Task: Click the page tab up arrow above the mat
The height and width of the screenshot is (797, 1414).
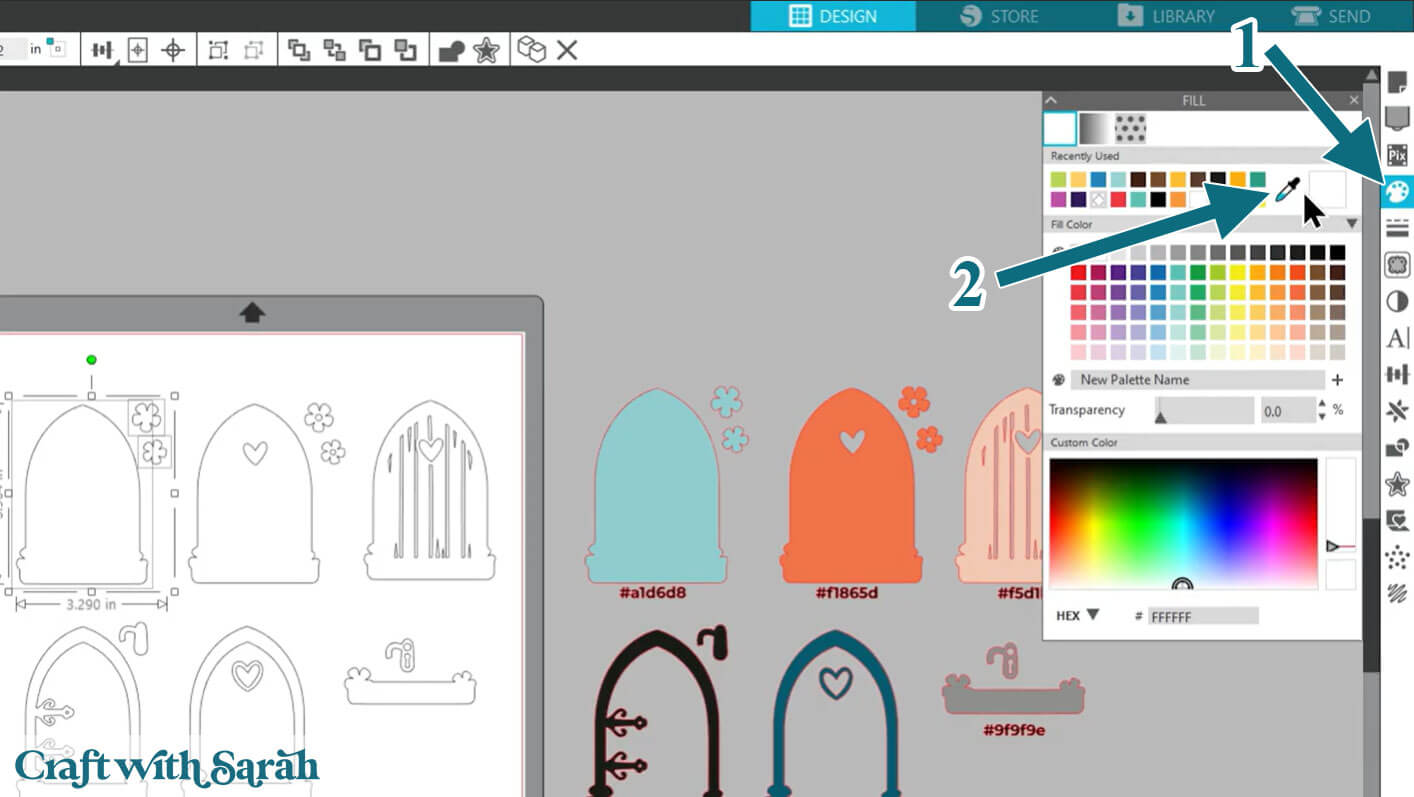Action: 252,313
